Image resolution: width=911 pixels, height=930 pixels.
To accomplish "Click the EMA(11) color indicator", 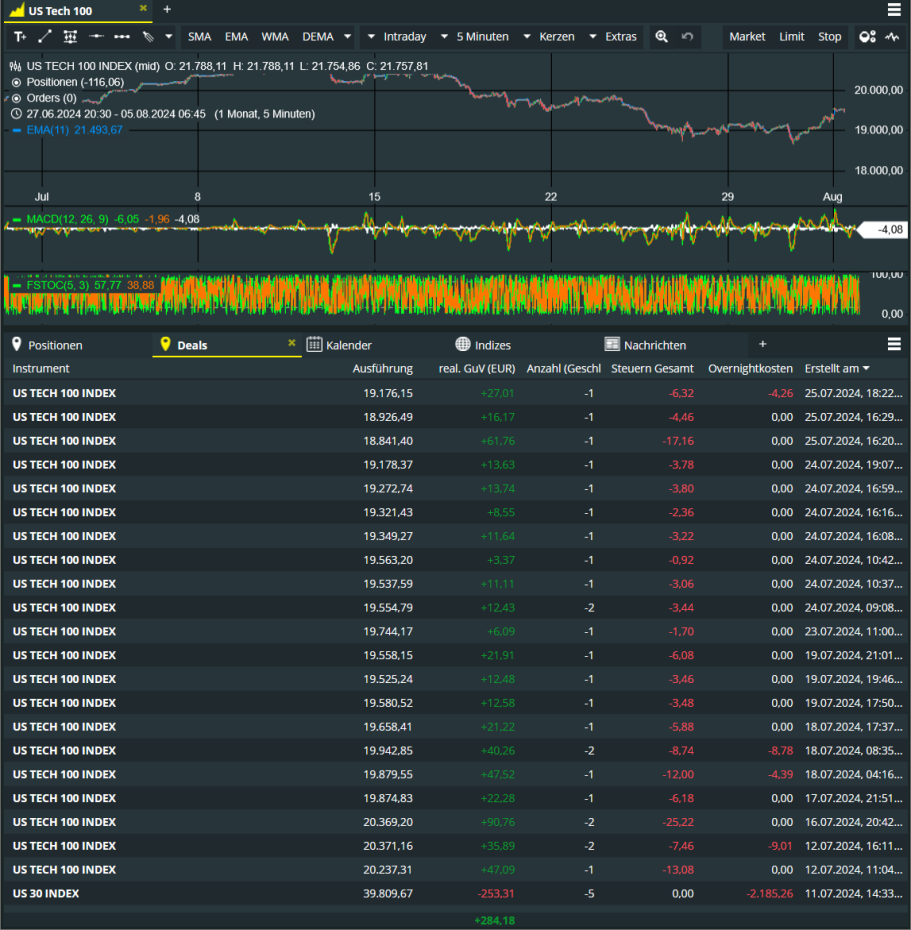I will [17, 130].
